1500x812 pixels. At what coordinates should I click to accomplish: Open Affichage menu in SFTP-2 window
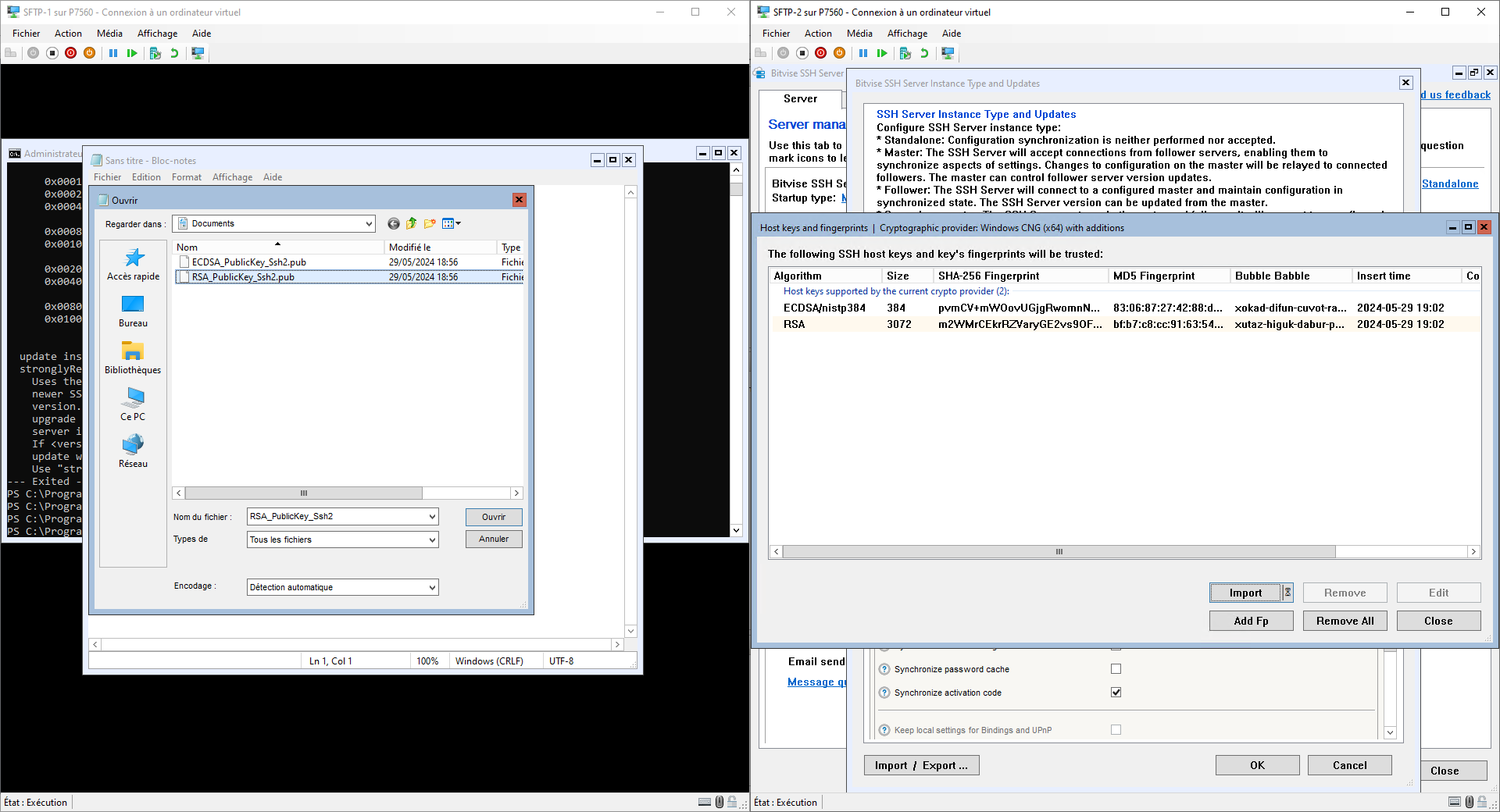[x=907, y=34]
